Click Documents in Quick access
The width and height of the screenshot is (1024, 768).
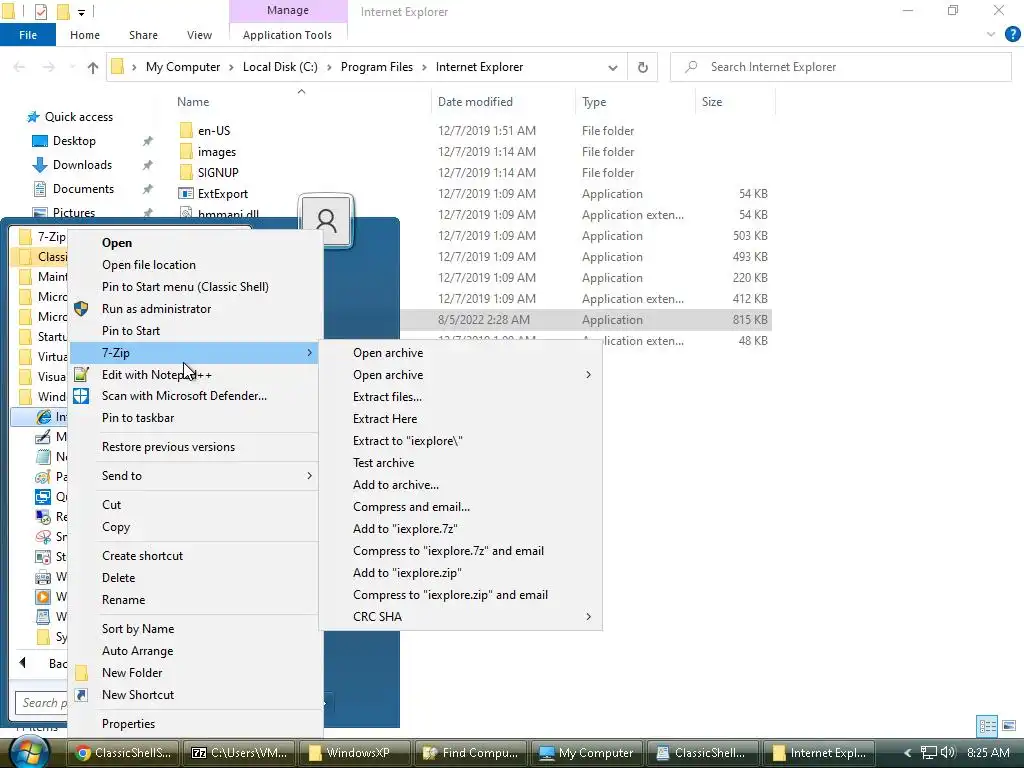[84, 189]
